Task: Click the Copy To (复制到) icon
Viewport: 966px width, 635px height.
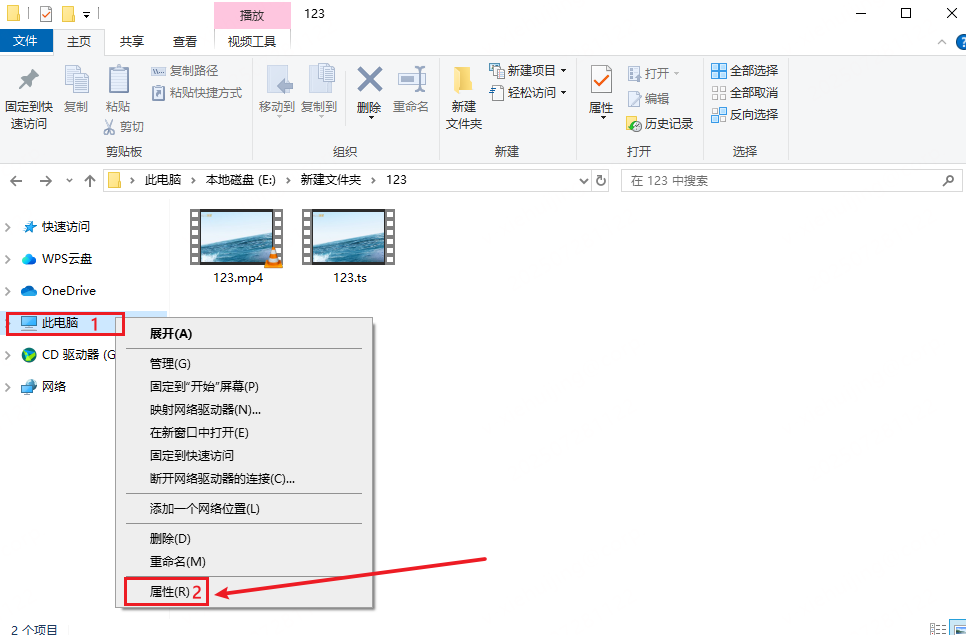Action: [x=320, y=80]
